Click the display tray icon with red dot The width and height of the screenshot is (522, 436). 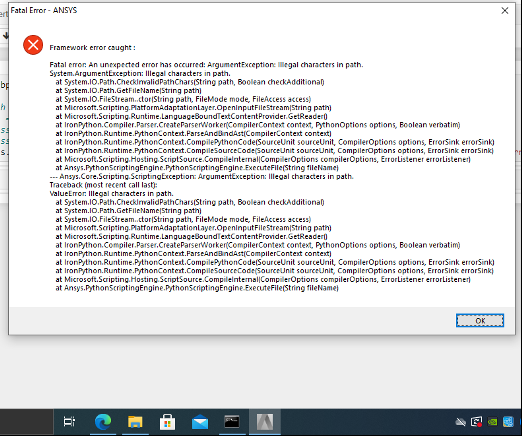point(477,422)
